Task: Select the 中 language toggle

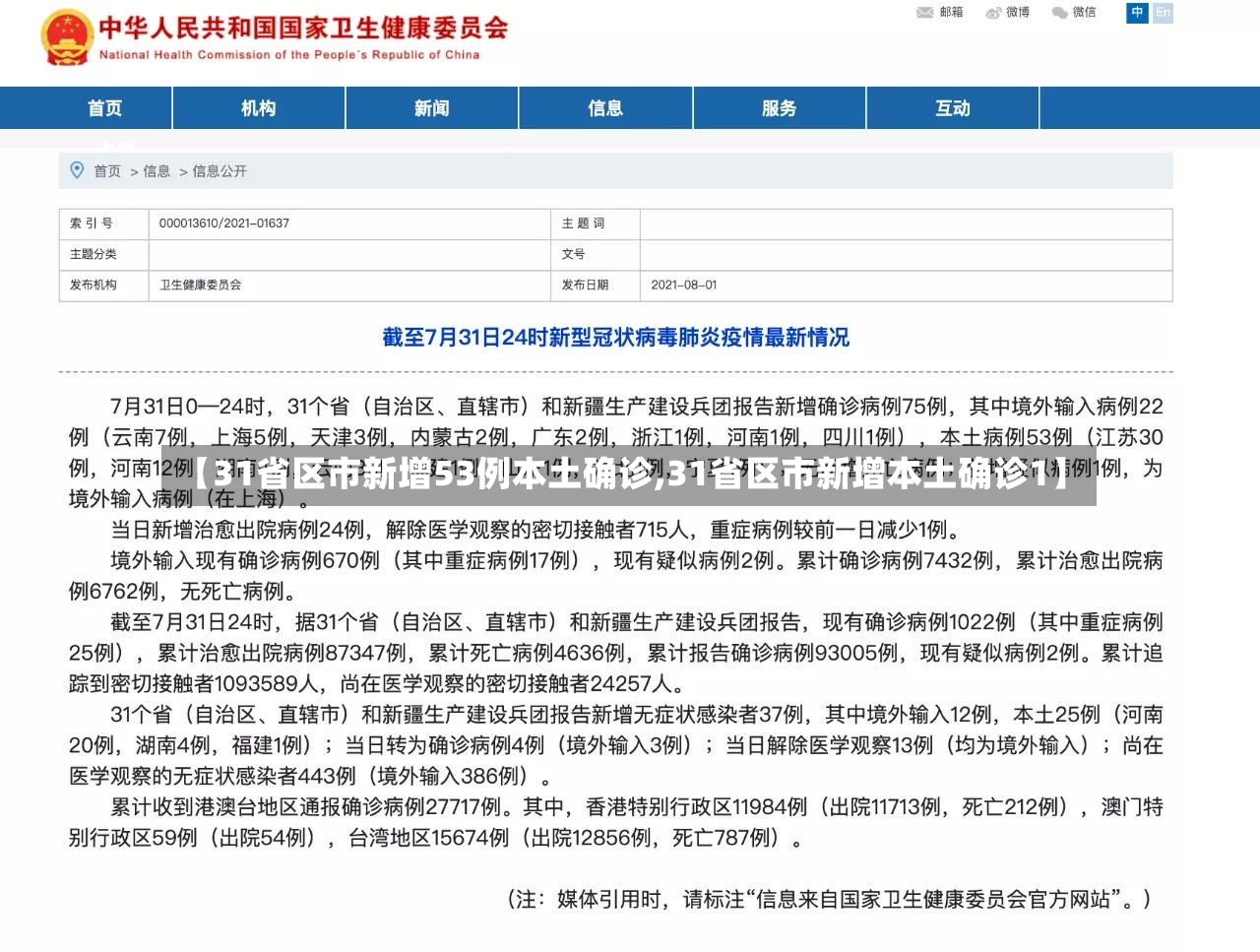Action: (1137, 12)
